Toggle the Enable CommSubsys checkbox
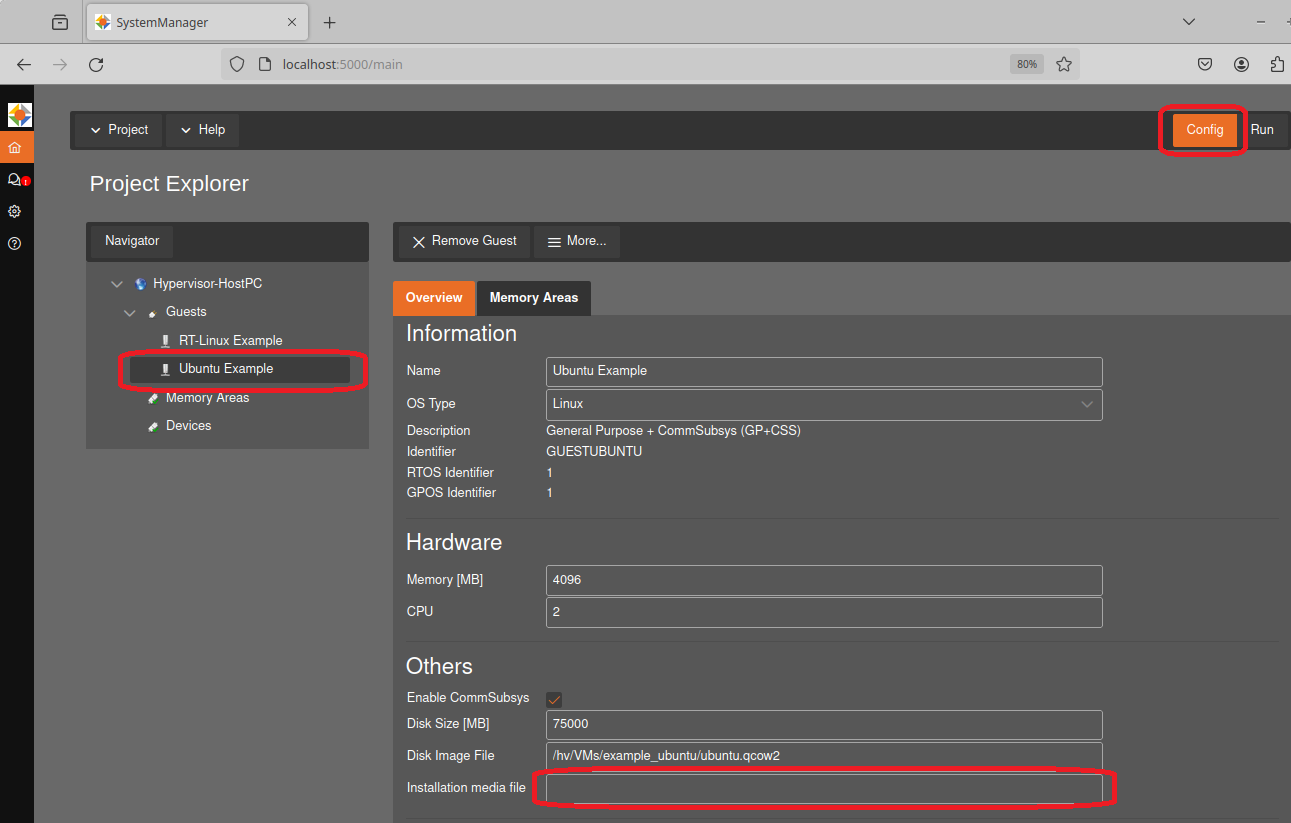The width and height of the screenshot is (1291, 823). (x=554, y=699)
